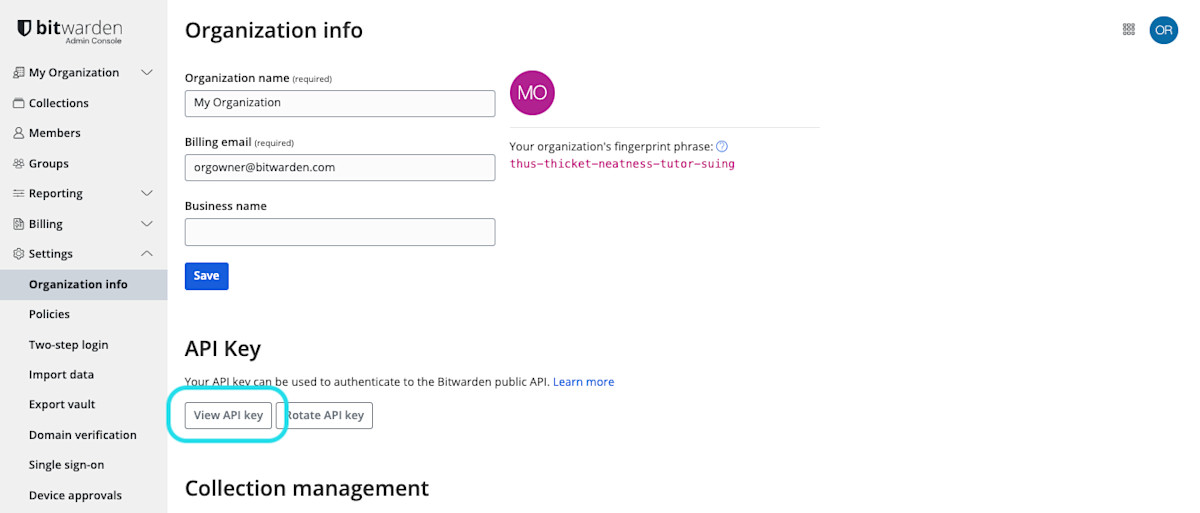
Task: Click the purple MO organization avatar
Action: pyautogui.click(x=532, y=93)
